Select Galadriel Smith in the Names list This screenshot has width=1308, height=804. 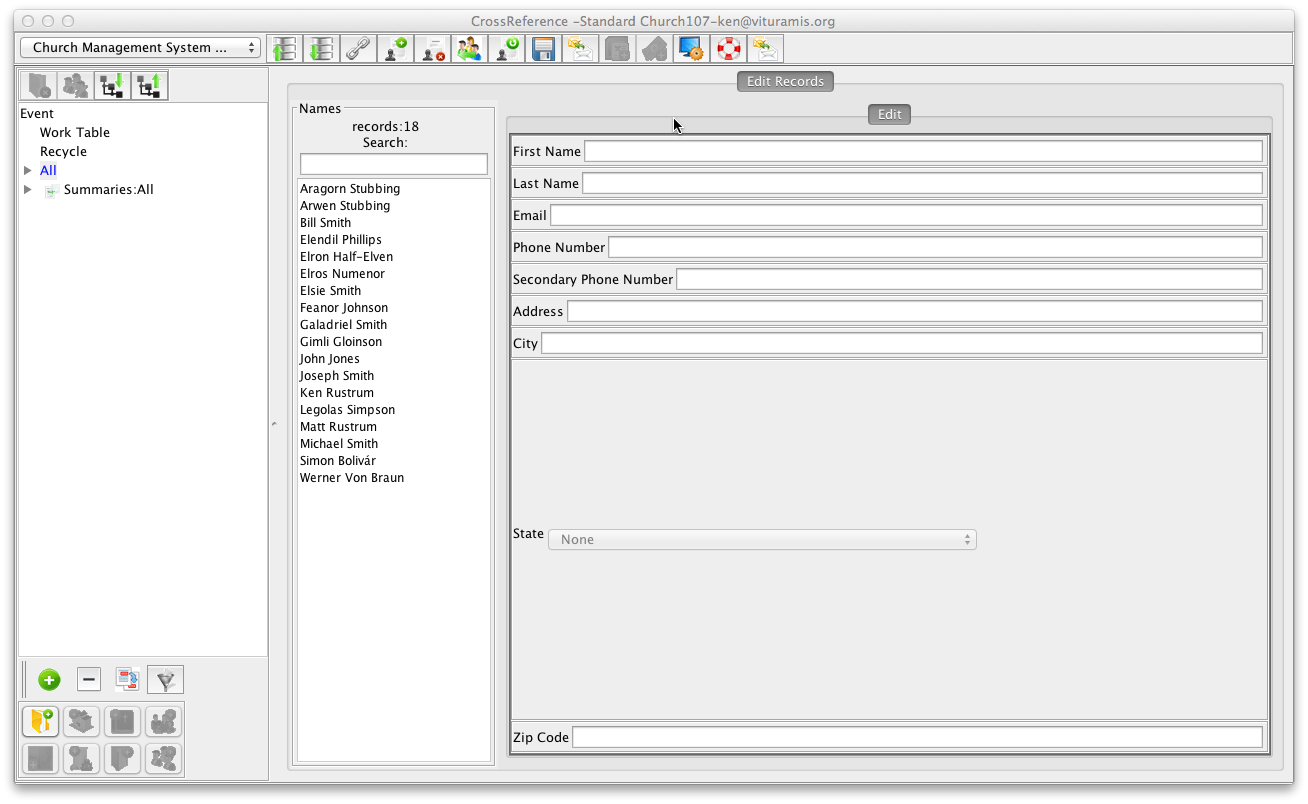343,324
